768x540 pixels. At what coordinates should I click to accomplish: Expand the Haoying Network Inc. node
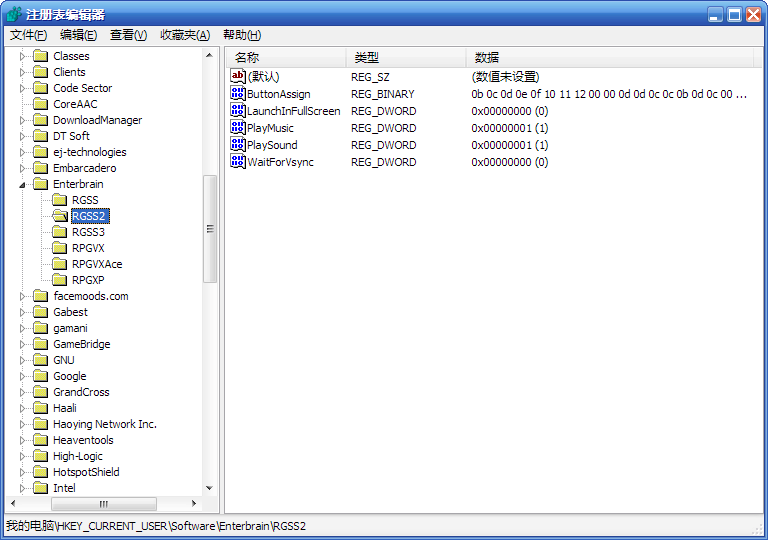pos(22,424)
